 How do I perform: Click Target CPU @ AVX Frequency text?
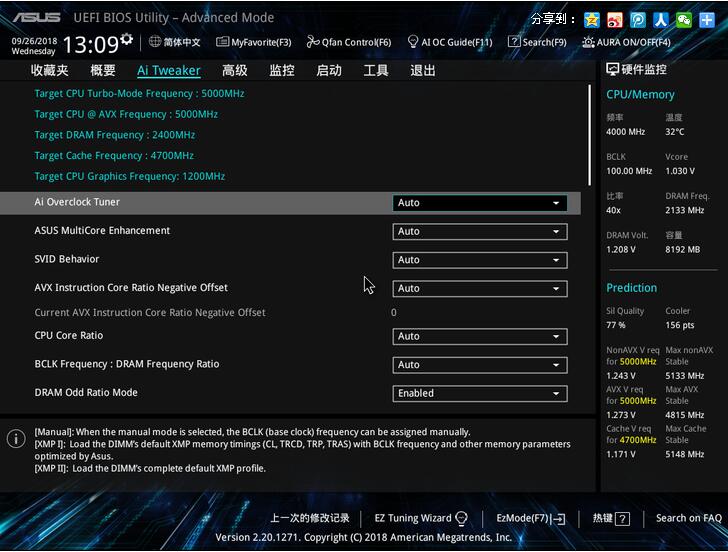pos(126,114)
